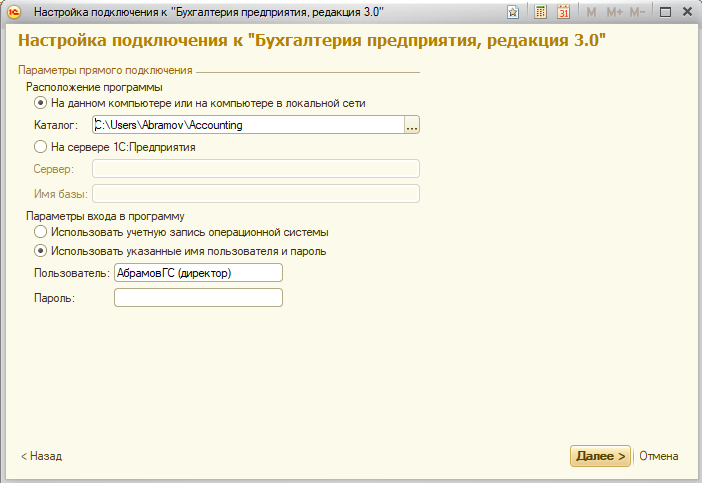
Task: Return to previous step via Назад
Action: (x=41, y=456)
